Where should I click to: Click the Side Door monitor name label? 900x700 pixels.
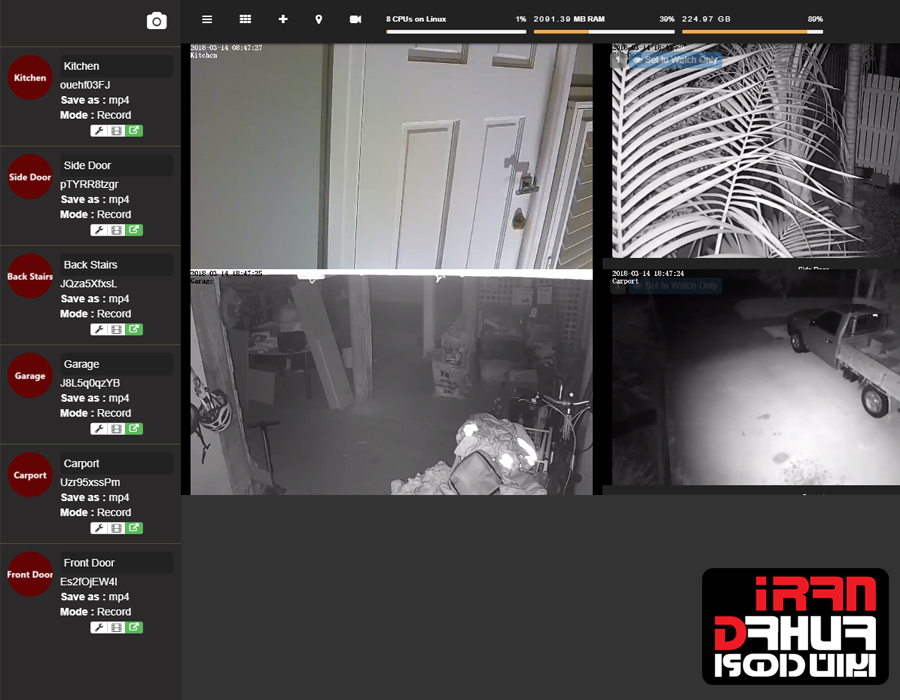[x=116, y=165]
